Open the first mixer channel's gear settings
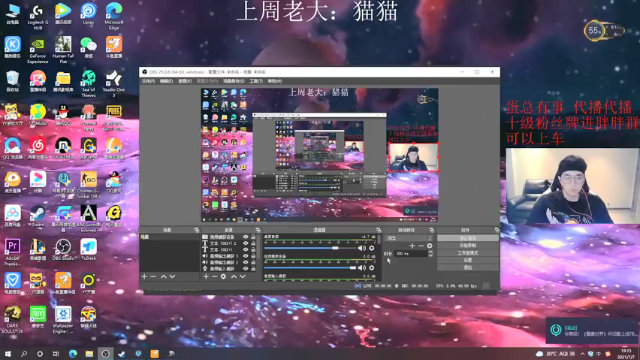Screen dimensions: 640x360 371,248
